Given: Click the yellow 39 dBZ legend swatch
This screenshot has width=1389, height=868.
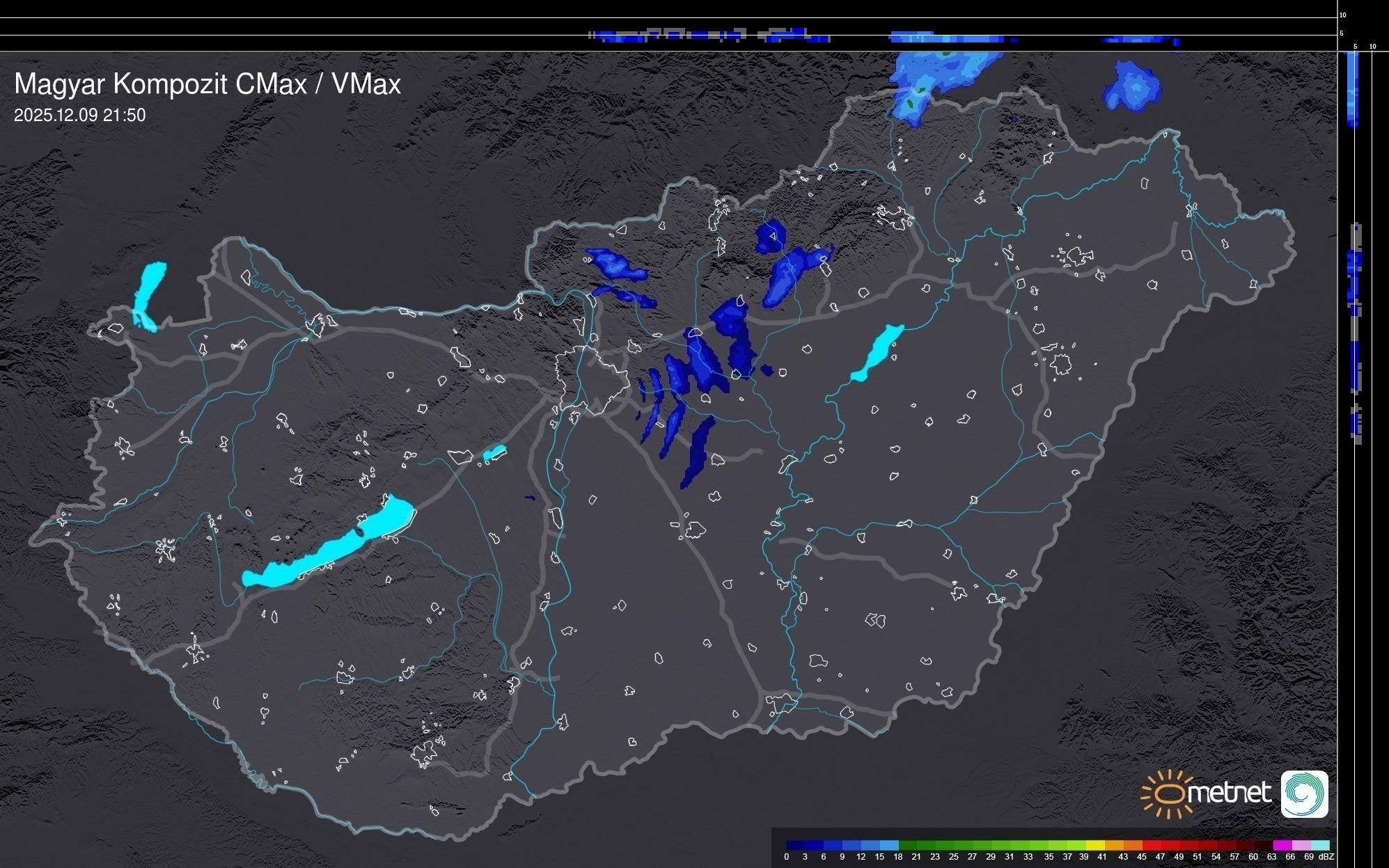Looking at the screenshot, I should (x=1095, y=846).
